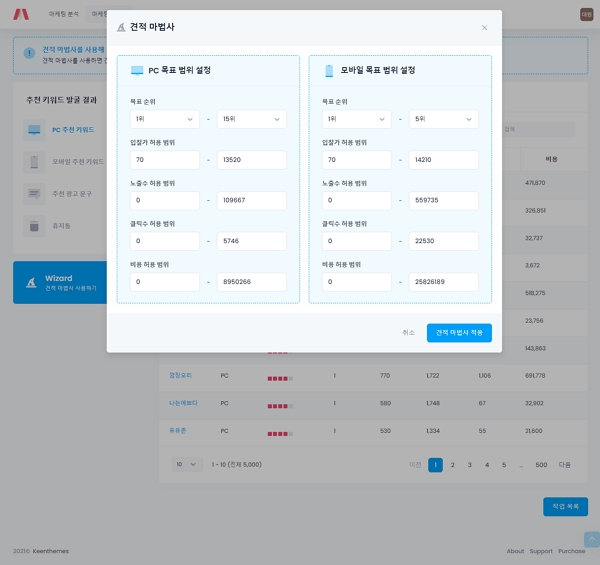Close the 견적 마법사 dialog
This screenshot has width=600, height=565.
[485, 28]
